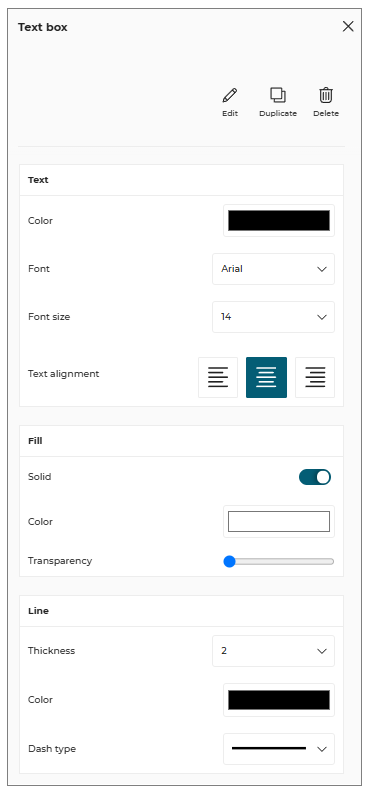365x790 pixels.
Task: Open the Fill color swatch
Action: tap(279, 521)
